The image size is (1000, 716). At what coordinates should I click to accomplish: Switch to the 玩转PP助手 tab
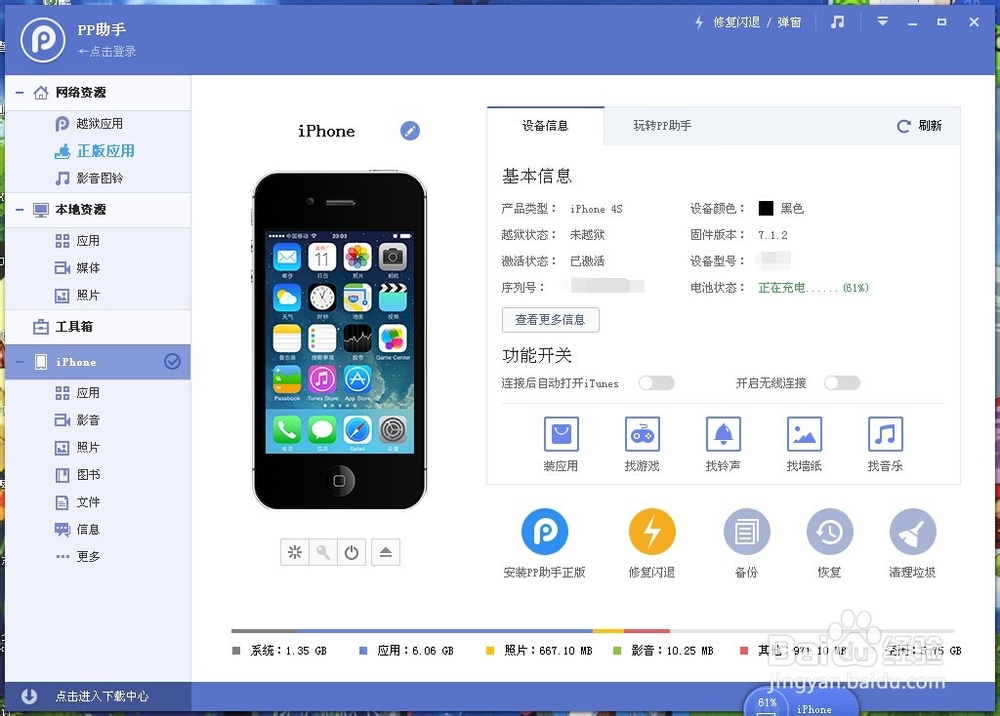tap(662, 126)
